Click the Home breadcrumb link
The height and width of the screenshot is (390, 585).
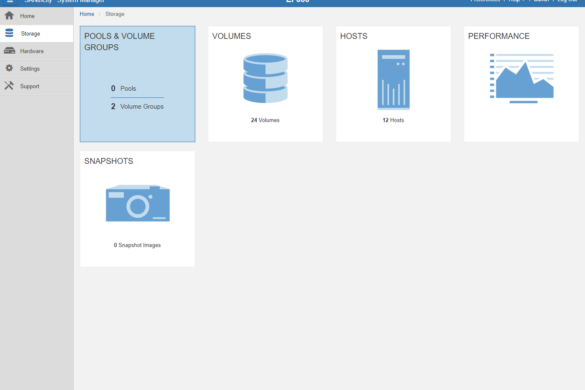coord(87,14)
